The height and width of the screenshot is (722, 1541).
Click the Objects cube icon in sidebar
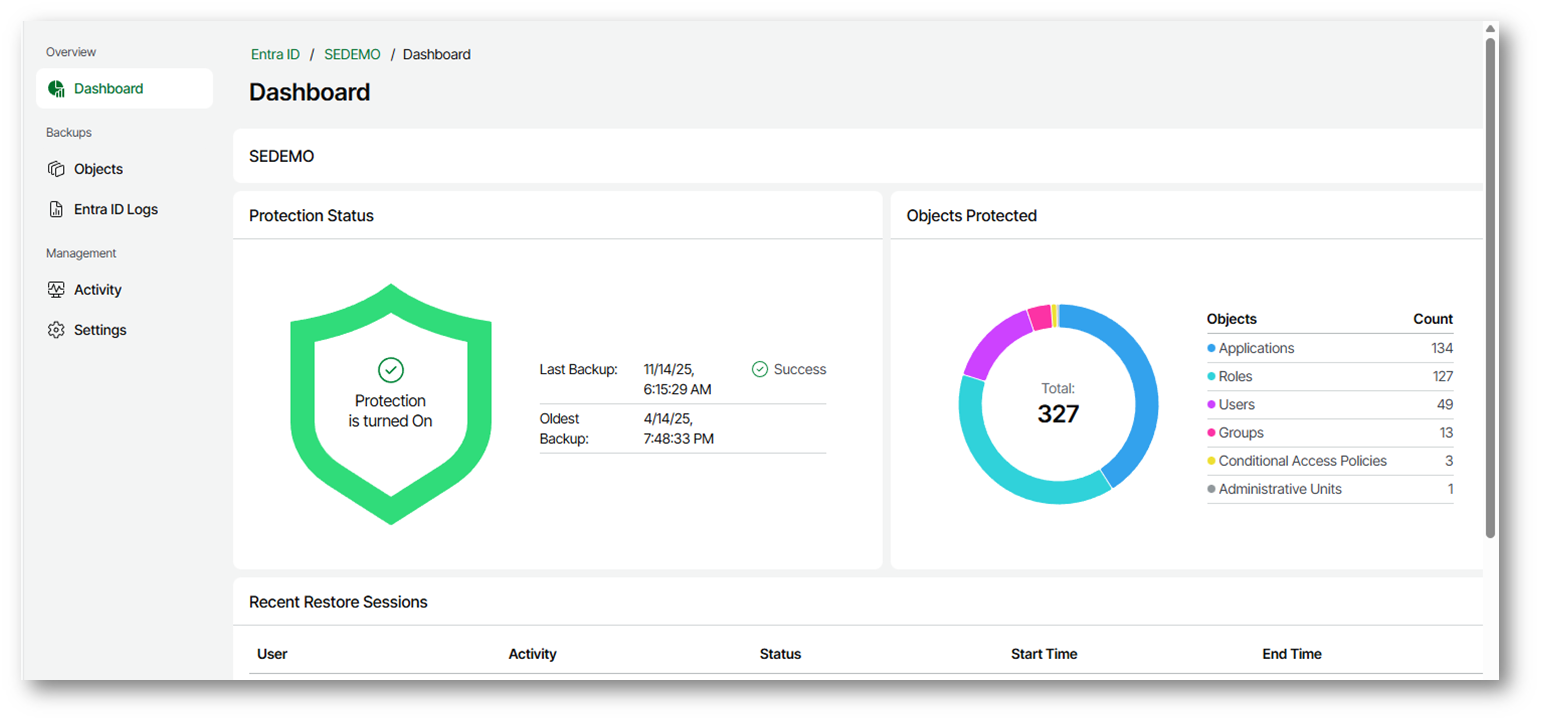56,169
